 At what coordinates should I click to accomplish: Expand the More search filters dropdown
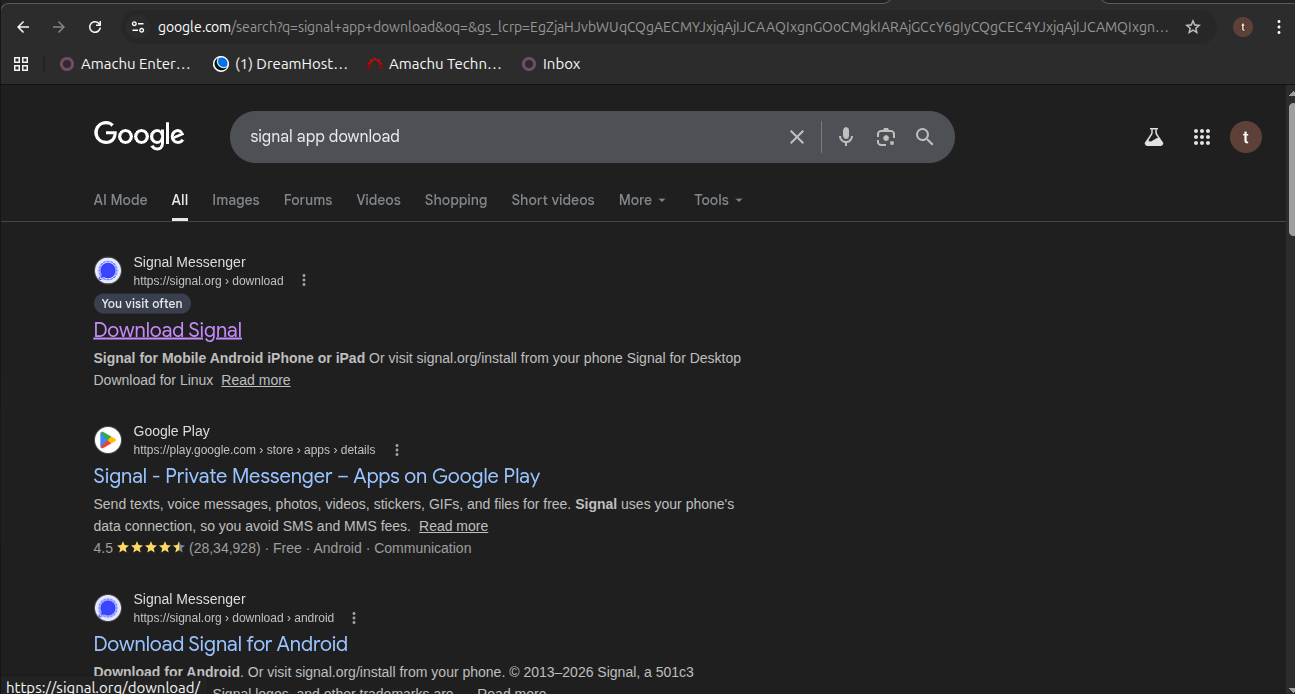642,200
